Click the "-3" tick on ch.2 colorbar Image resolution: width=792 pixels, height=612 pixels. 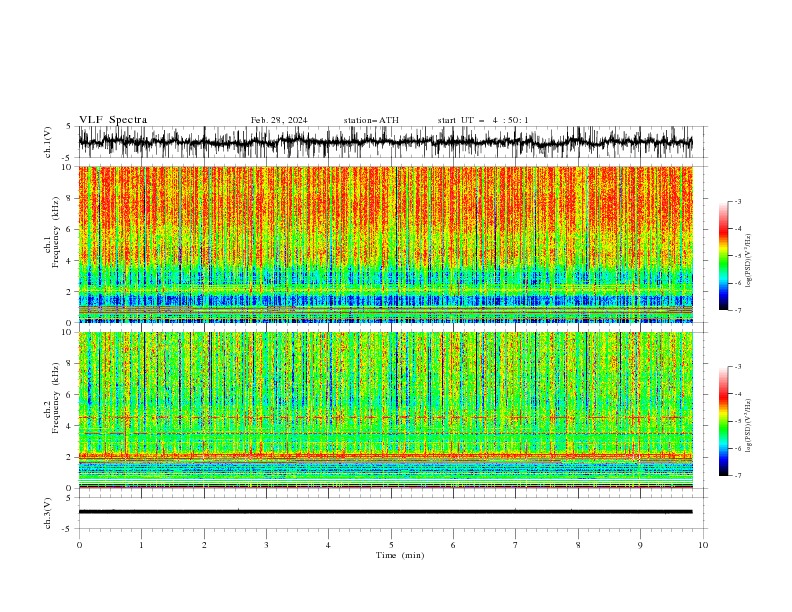point(737,367)
